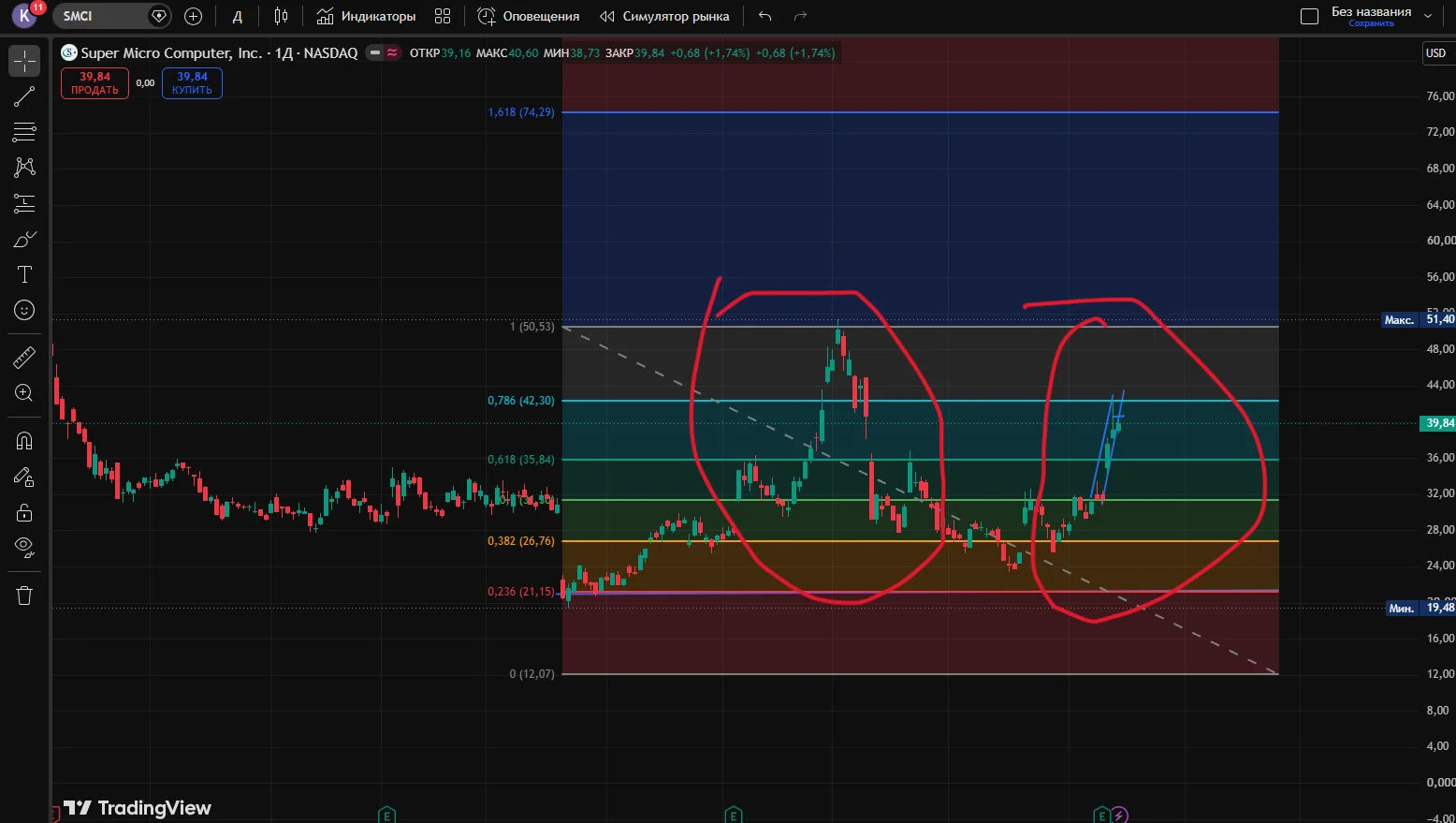
Task: Open the user profile menu avatar
Action: [24, 15]
